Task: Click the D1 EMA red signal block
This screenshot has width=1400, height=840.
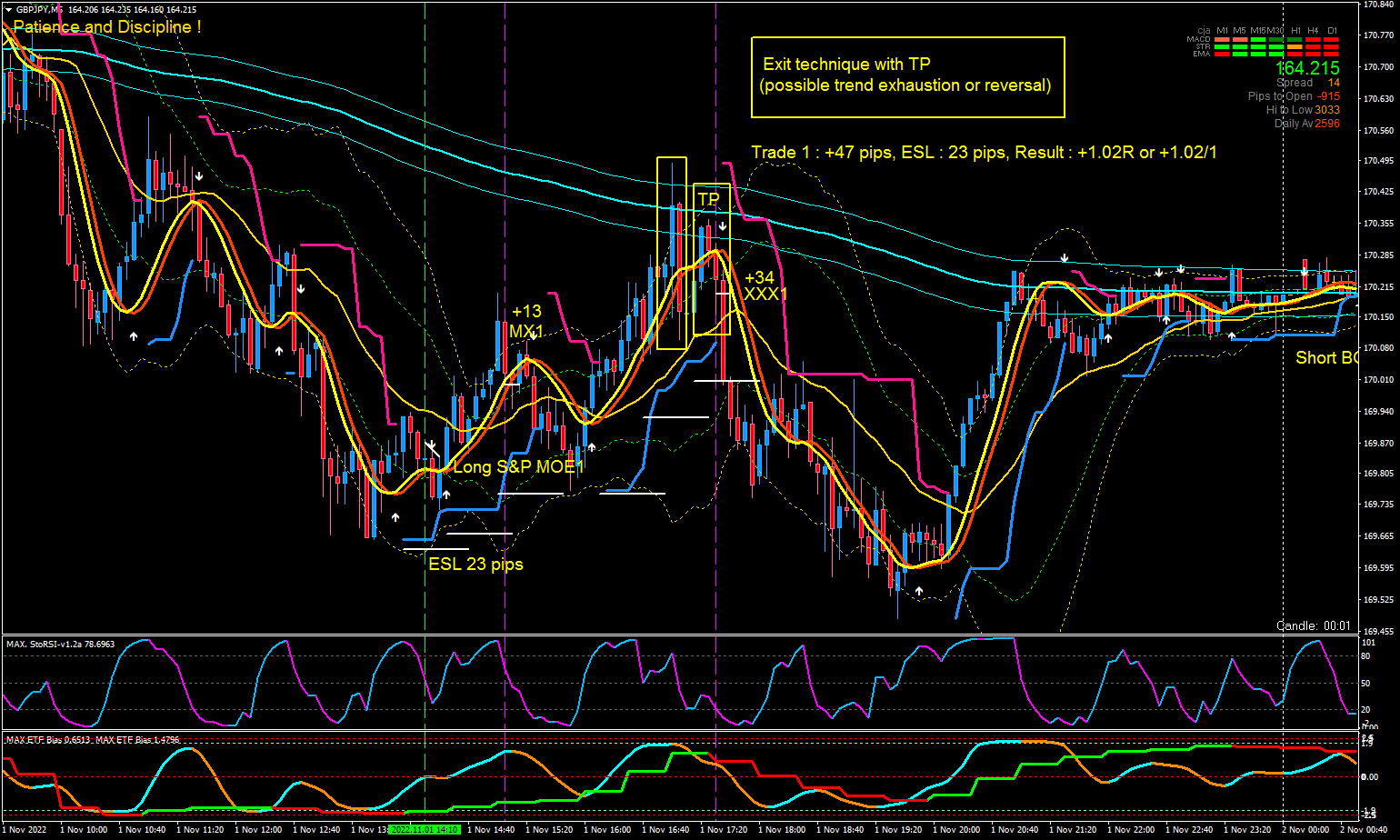Action: pos(1332,55)
